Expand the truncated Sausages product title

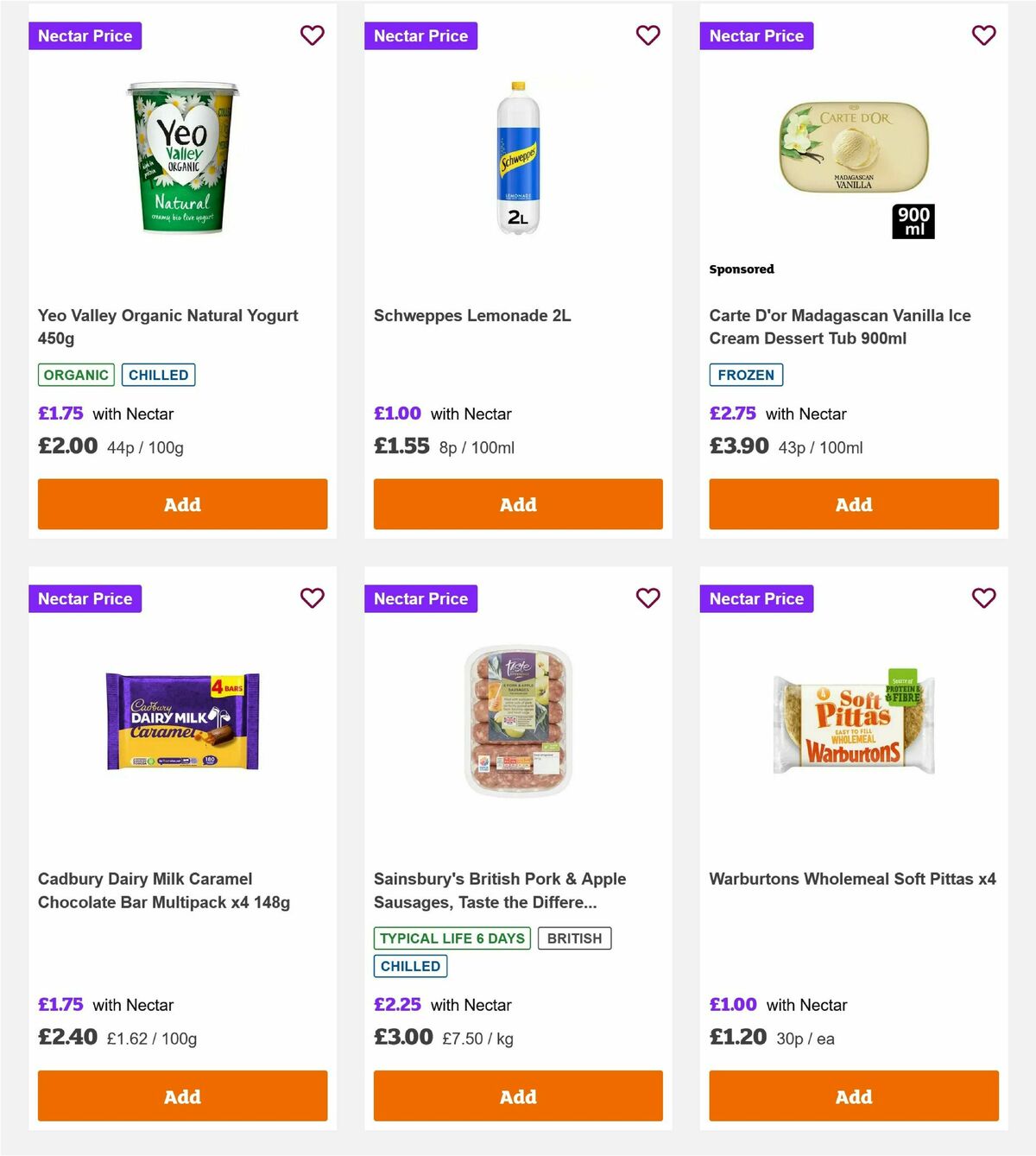click(499, 890)
